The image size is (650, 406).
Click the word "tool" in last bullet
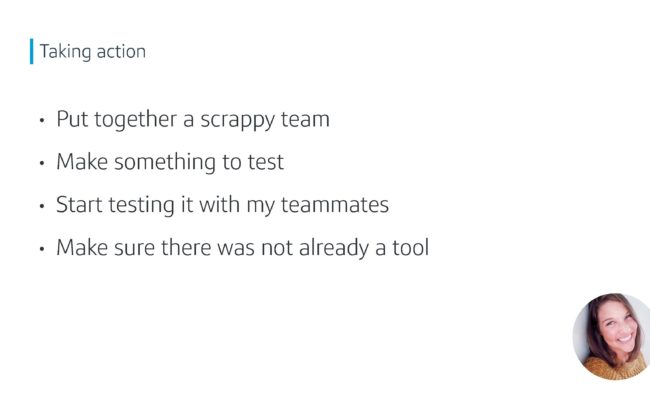[x=410, y=248]
